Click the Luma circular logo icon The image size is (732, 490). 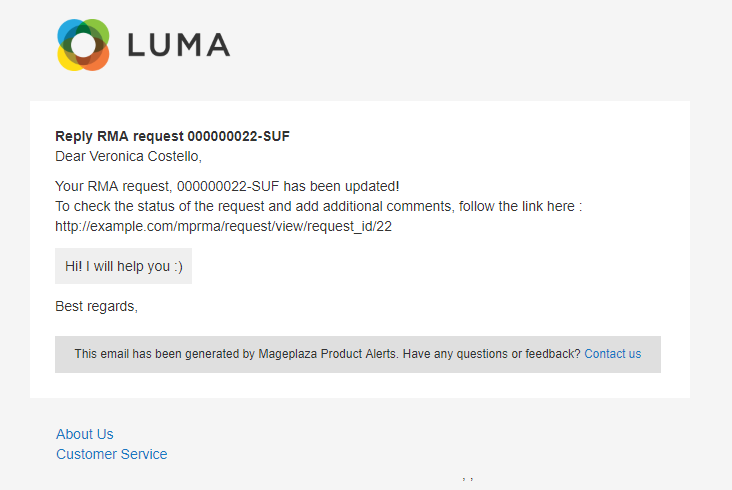(x=83, y=45)
